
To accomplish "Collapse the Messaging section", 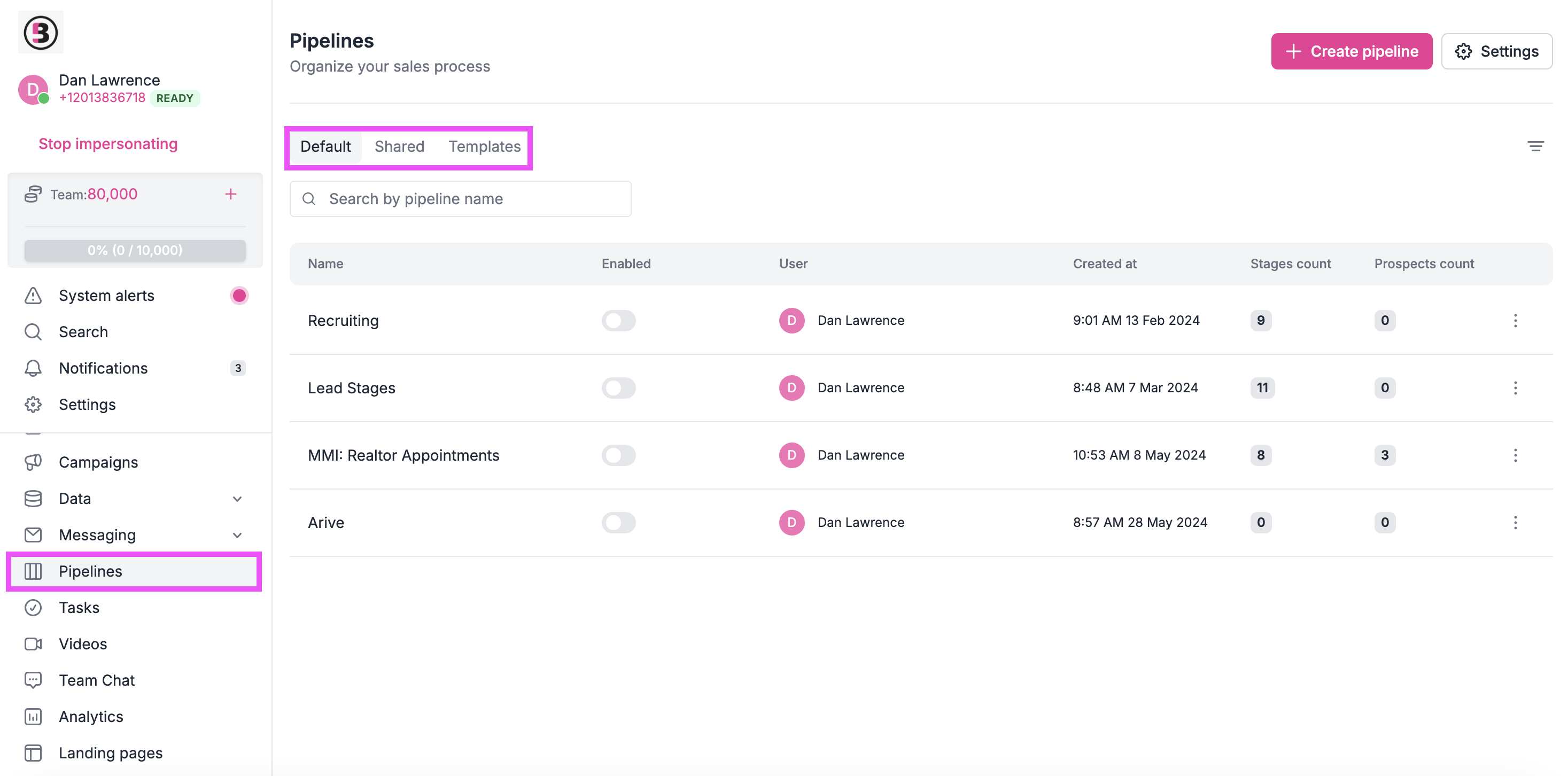I will pyautogui.click(x=237, y=535).
